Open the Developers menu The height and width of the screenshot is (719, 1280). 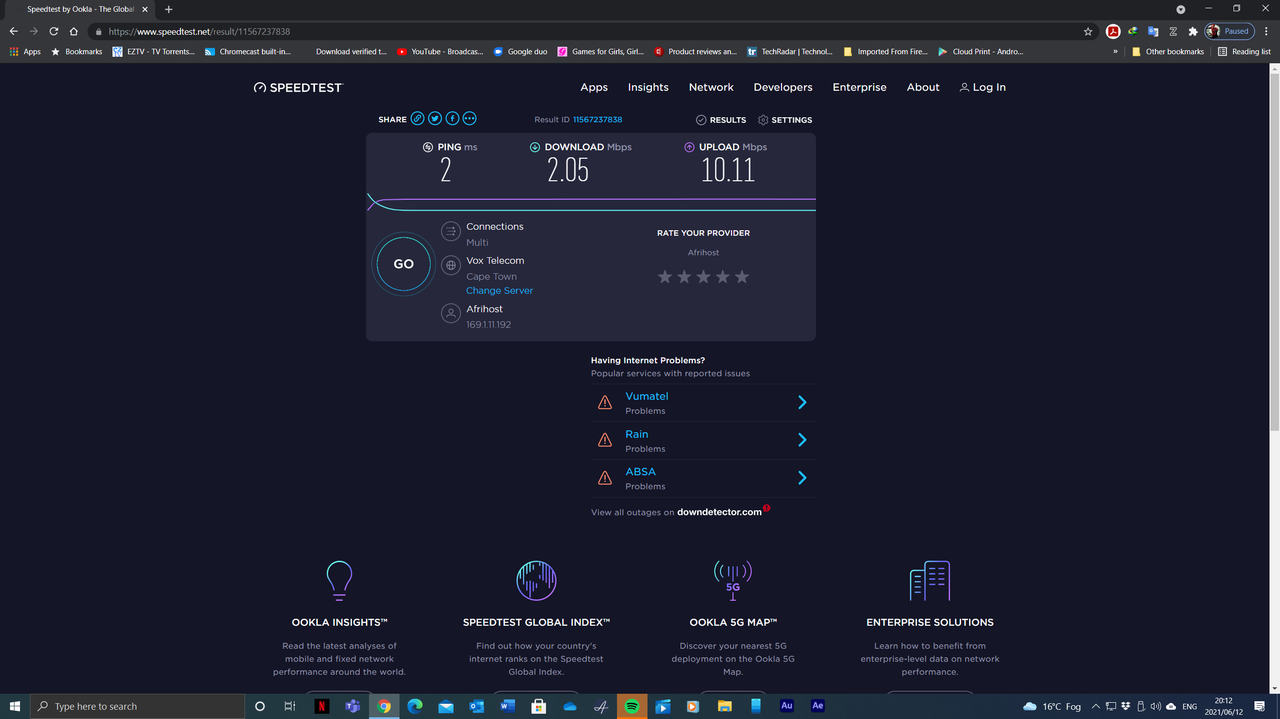tap(783, 87)
